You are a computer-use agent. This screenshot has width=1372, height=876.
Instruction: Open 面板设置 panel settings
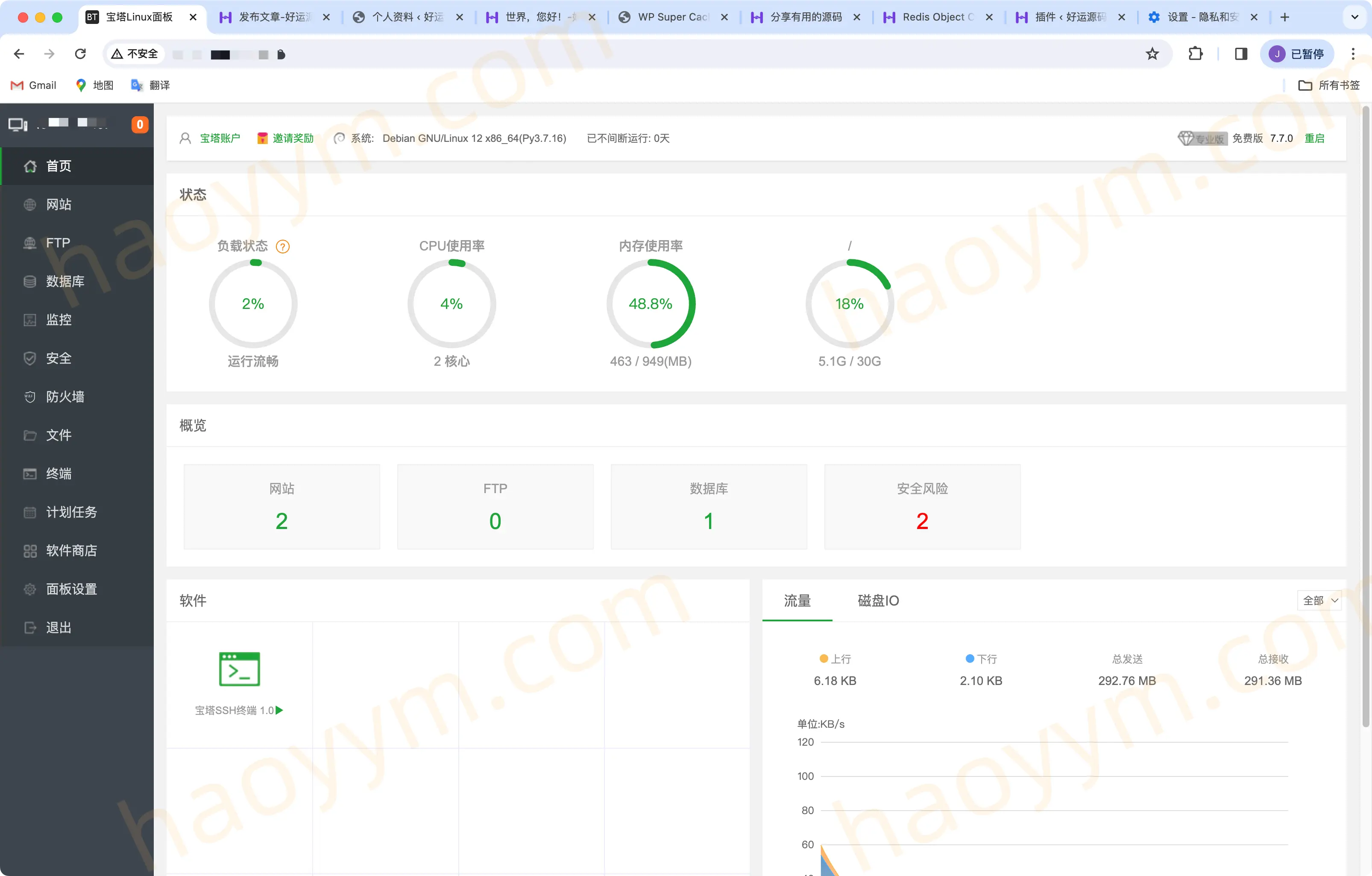pyautogui.click(x=72, y=589)
